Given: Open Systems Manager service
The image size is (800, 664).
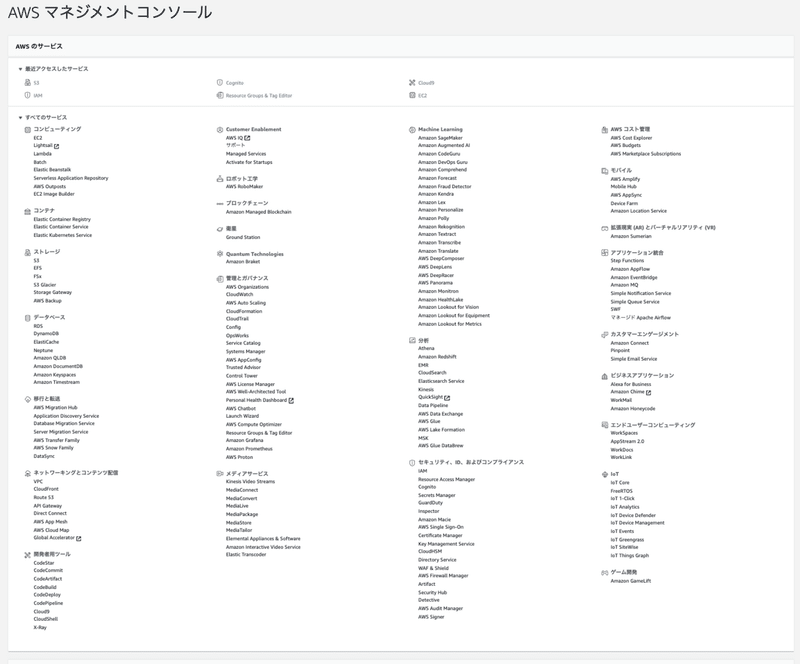Looking at the screenshot, I should click(x=245, y=352).
